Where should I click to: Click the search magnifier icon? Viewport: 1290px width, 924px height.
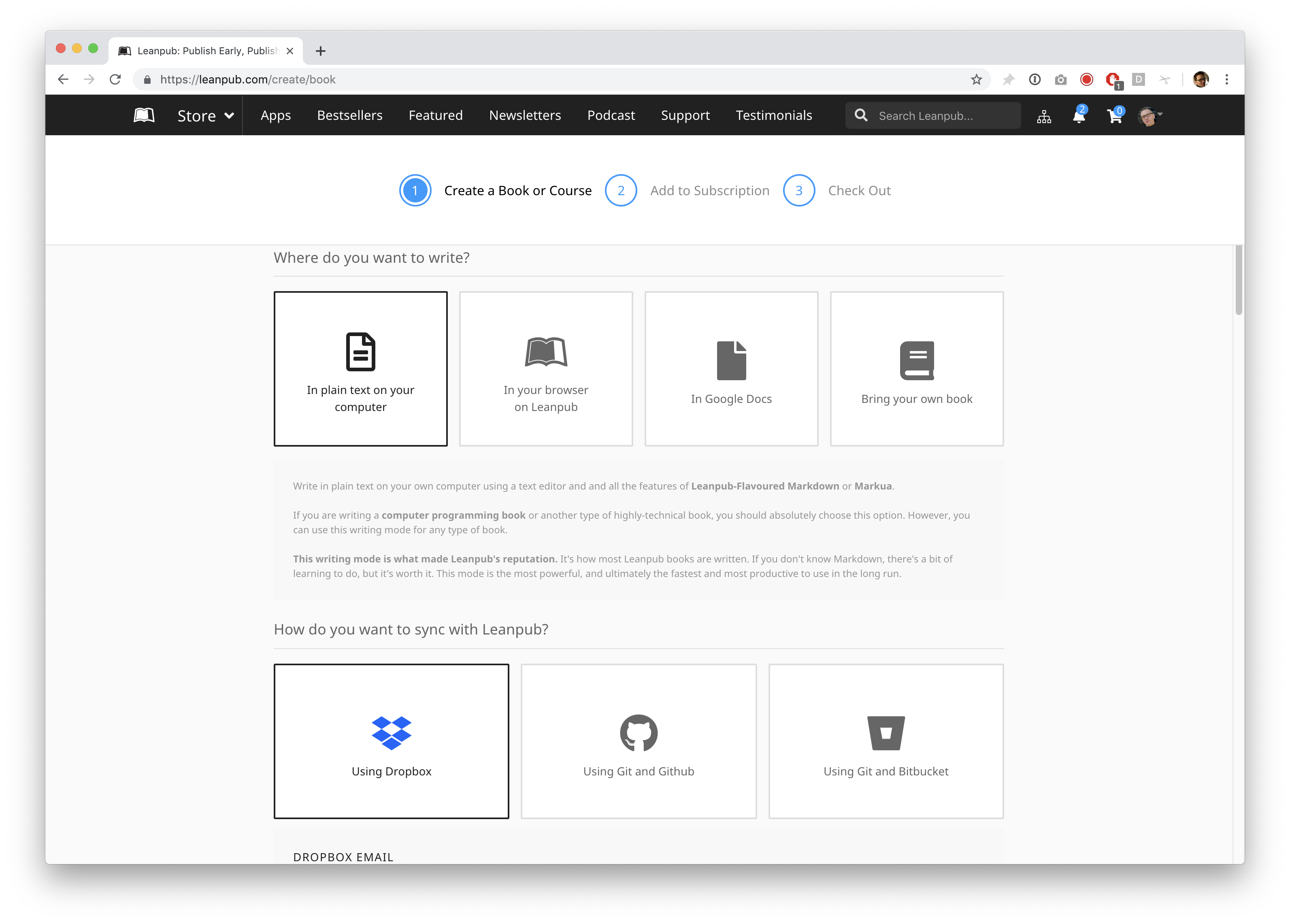click(x=861, y=115)
